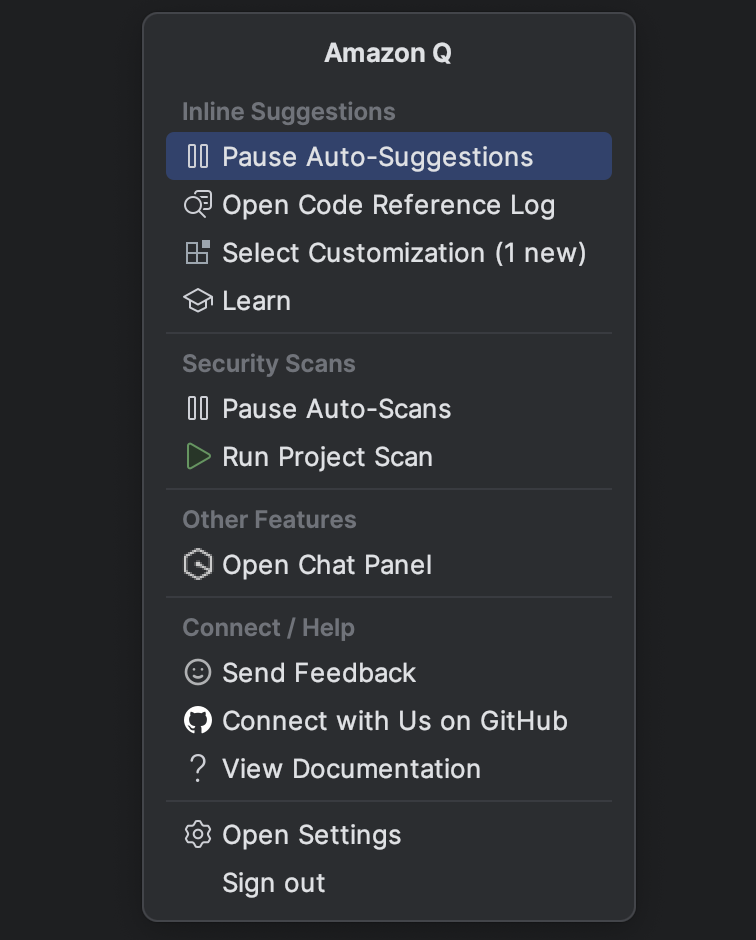The height and width of the screenshot is (940, 756).
Task: Click the magnifier icon for Open Code Reference Log
Action: tap(198, 204)
